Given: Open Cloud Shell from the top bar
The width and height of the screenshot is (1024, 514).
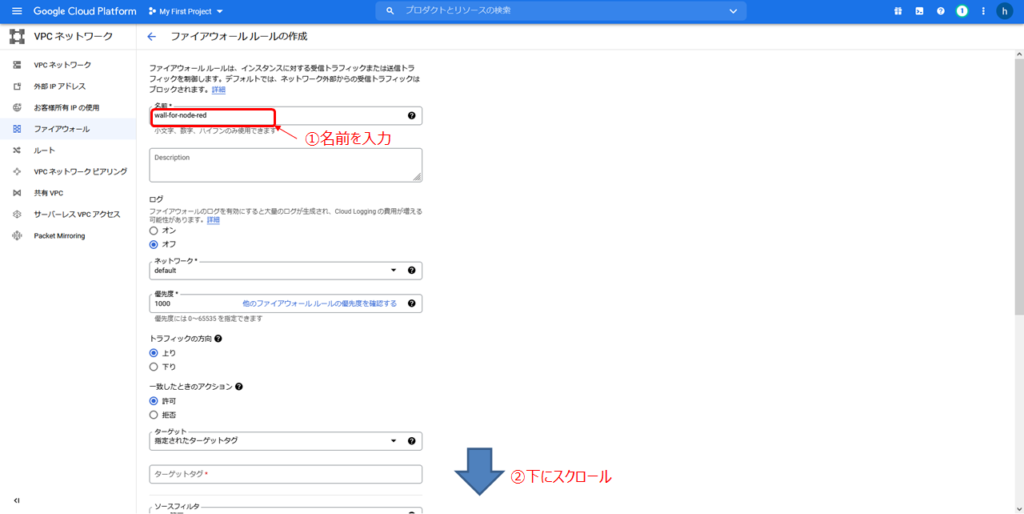Looking at the screenshot, I should (x=917, y=11).
